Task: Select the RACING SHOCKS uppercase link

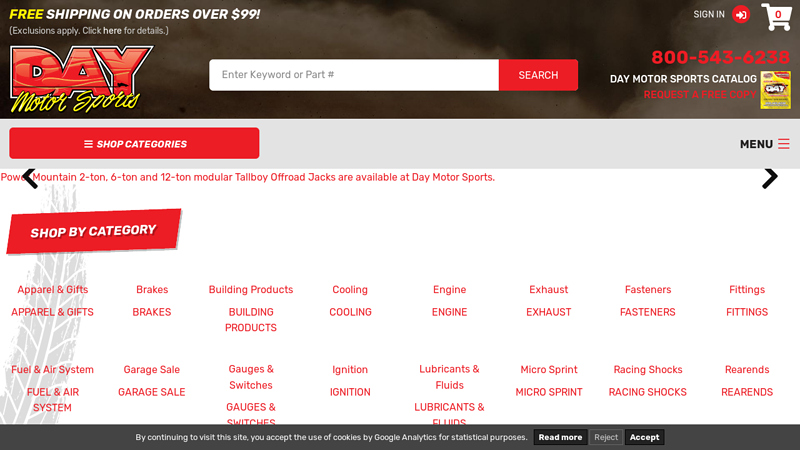Action: [x=648, y=392]
